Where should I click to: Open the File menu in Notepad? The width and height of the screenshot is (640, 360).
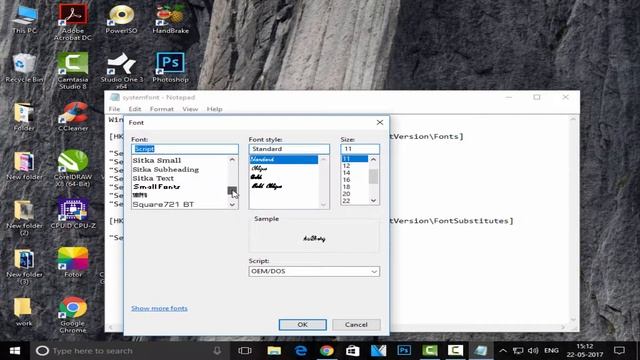[x=114, y=109]
